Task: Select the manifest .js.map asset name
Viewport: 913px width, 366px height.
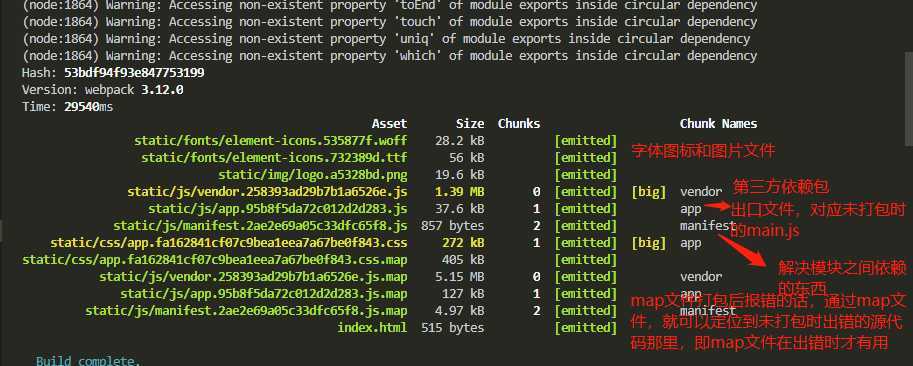Action: [246, 310]
